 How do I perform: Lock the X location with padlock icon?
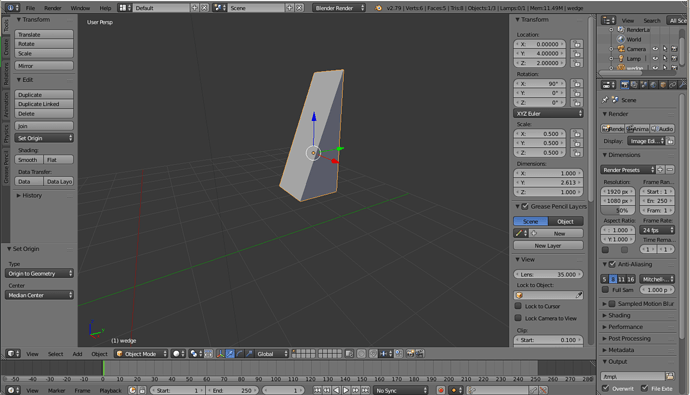(576, 44)
